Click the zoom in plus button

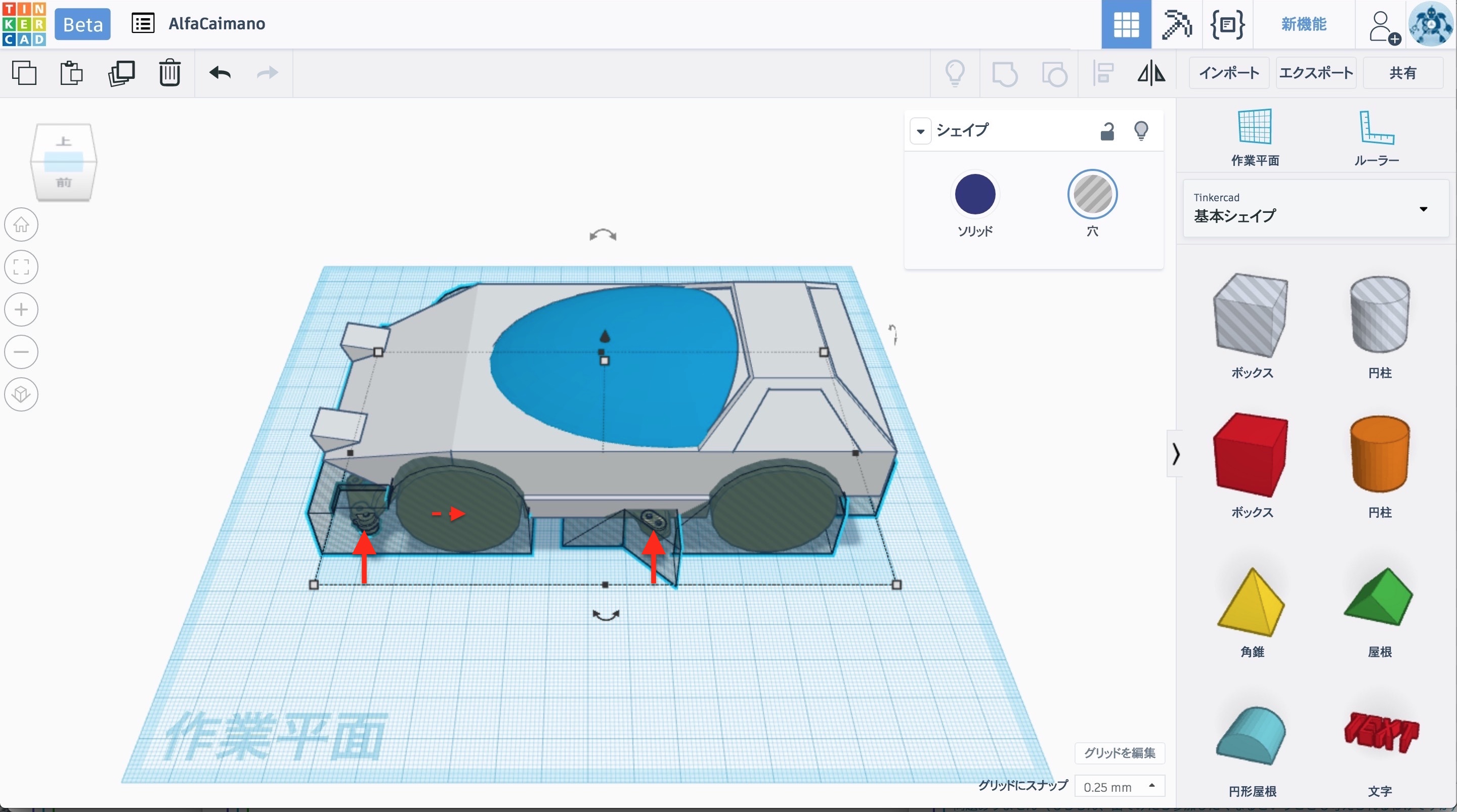[x=21, y=309]
